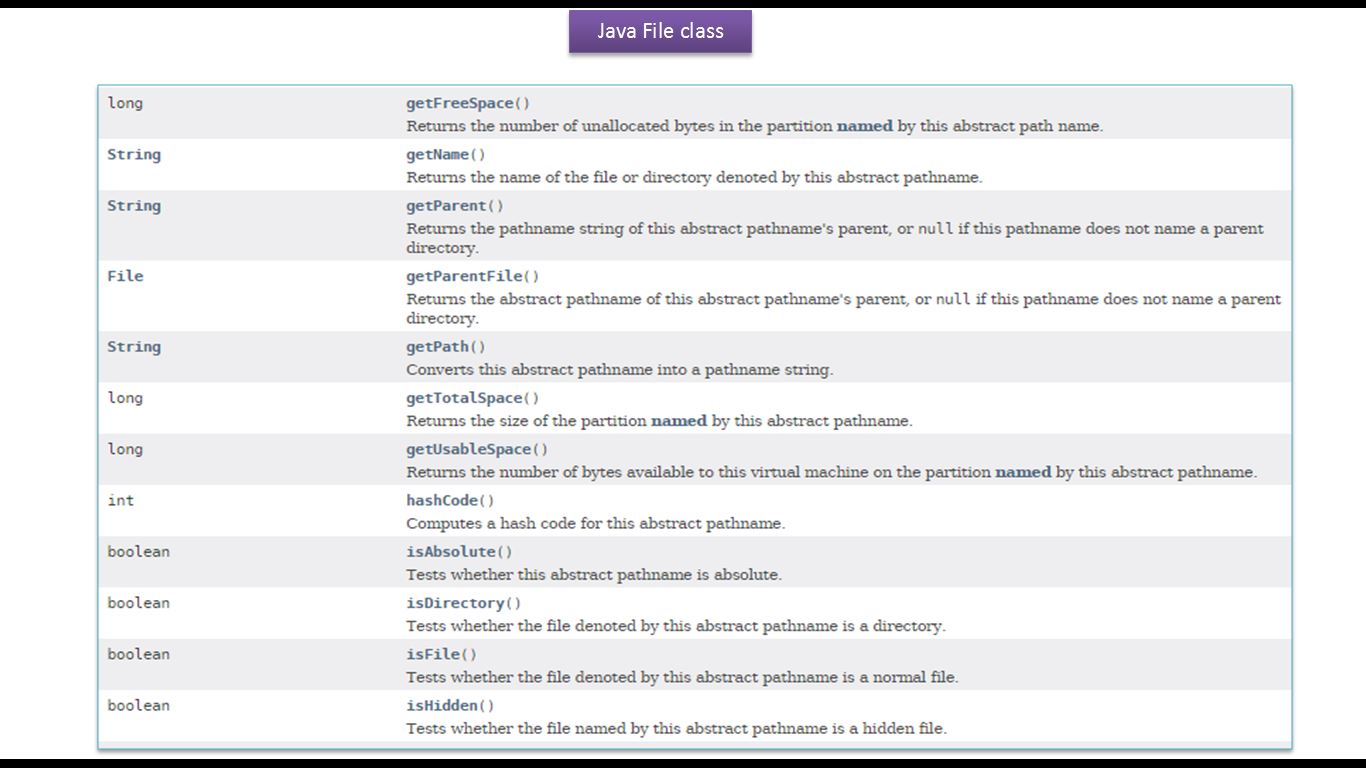The image size is (1366, 768).
Task: Click String return type beside getPath()
Action: (134, 347)
